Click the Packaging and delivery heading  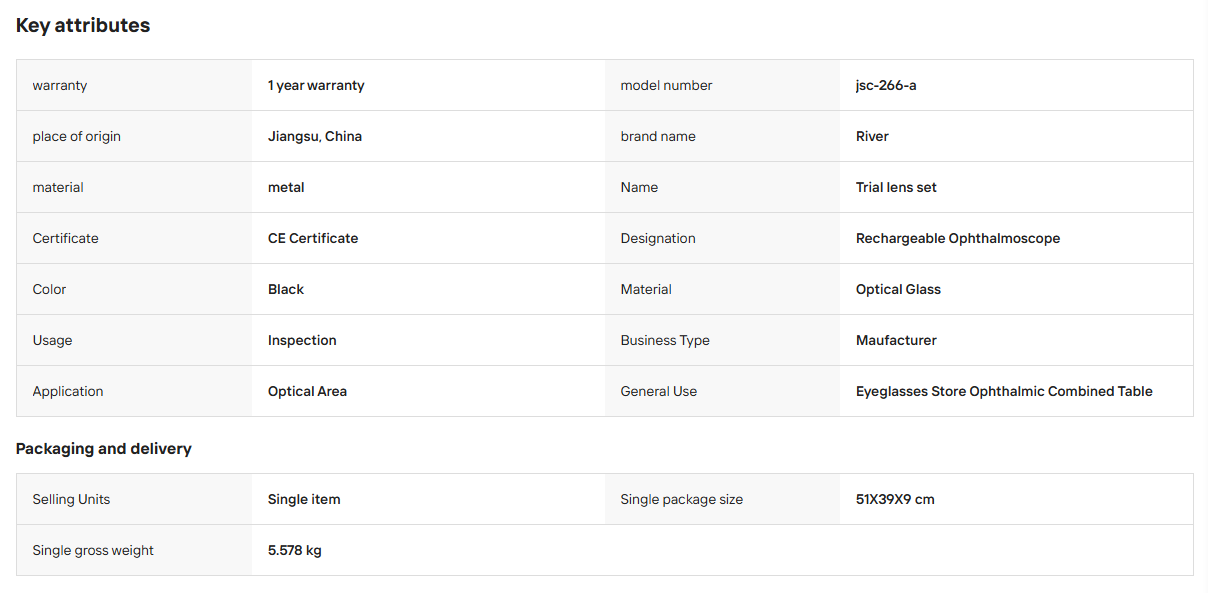point(104,449)
